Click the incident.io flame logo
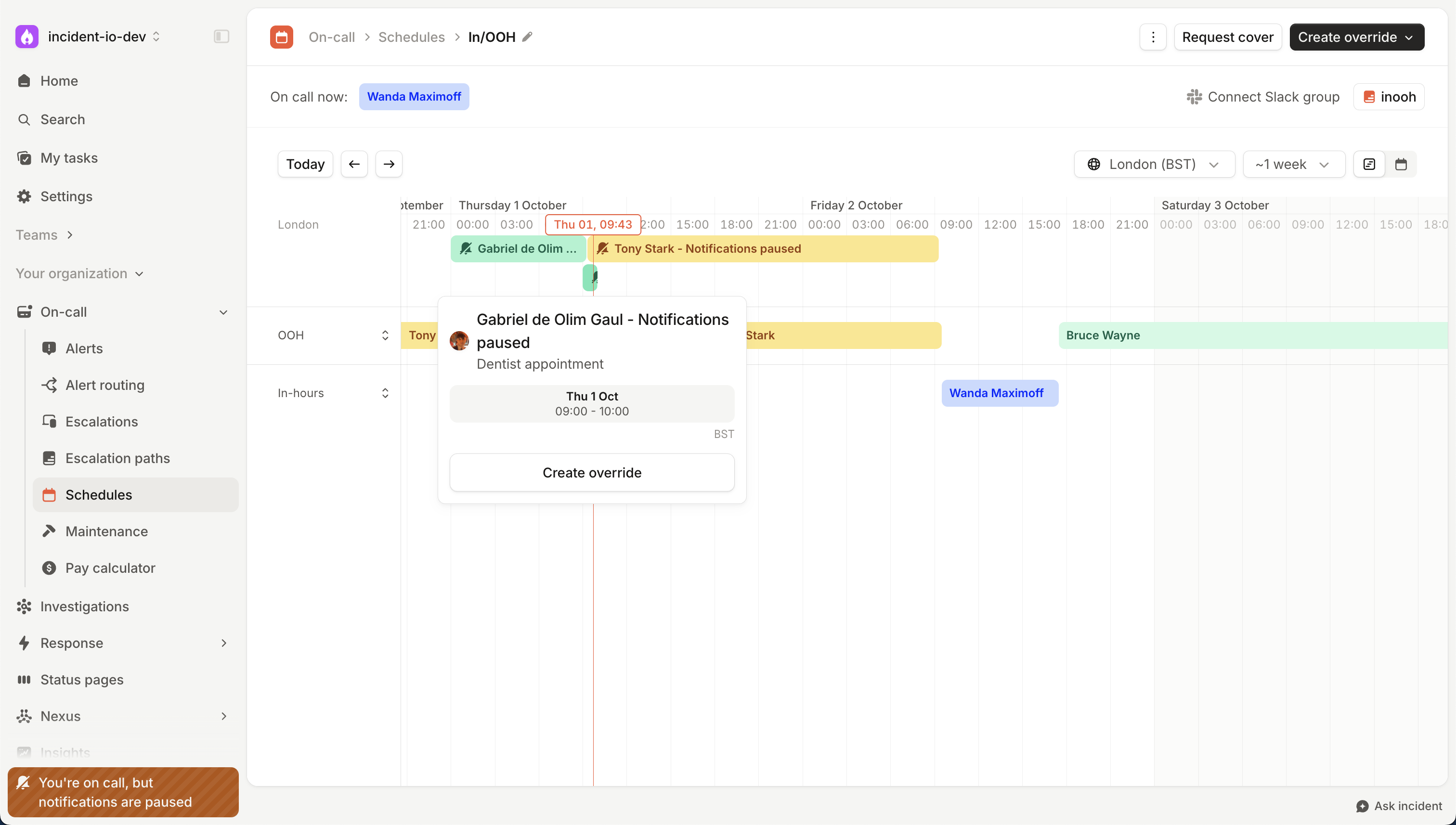Screen dimensions: 1456x825 pos(26,37)
